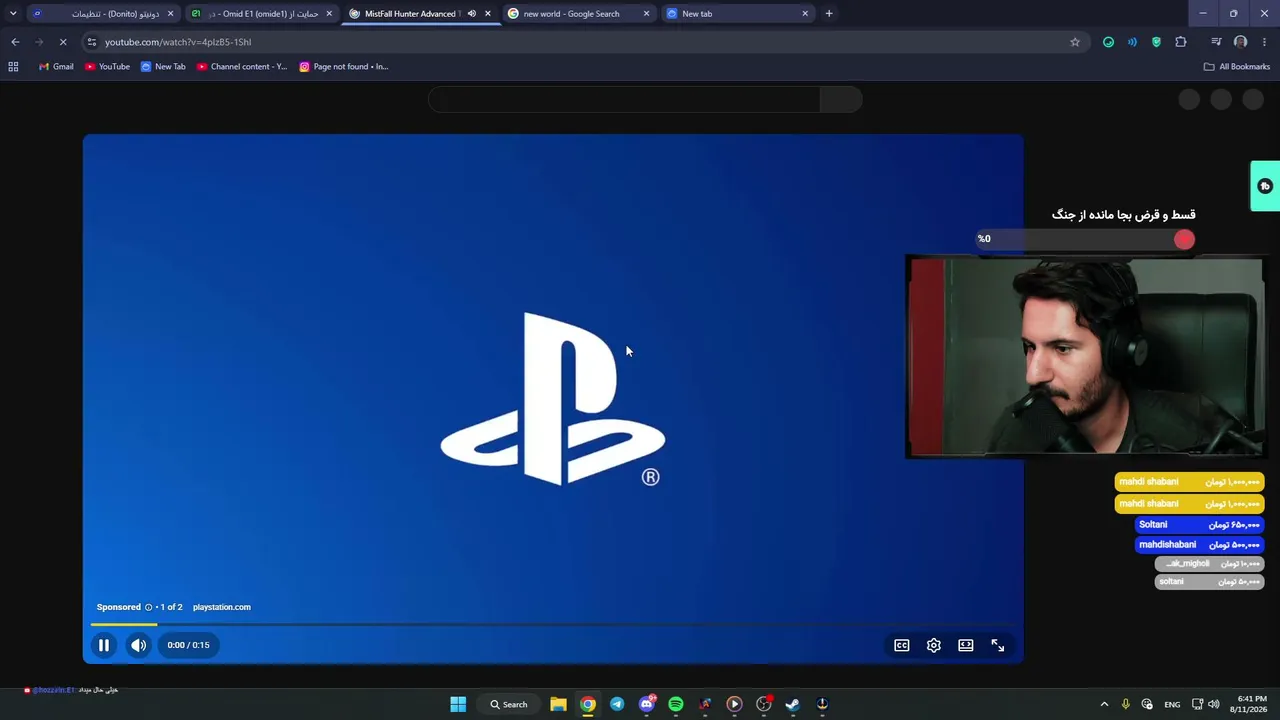Open video player settings gear
The width and height of the screenshot is (1280, 720).
coord(934,646)
